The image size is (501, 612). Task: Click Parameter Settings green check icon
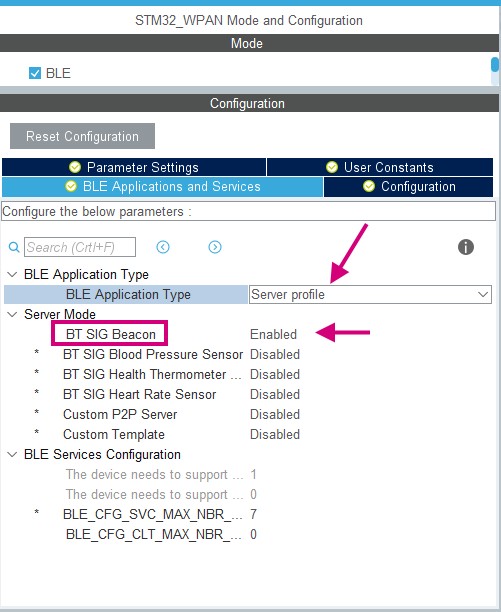pyautogui.click(x=75, y=167)
